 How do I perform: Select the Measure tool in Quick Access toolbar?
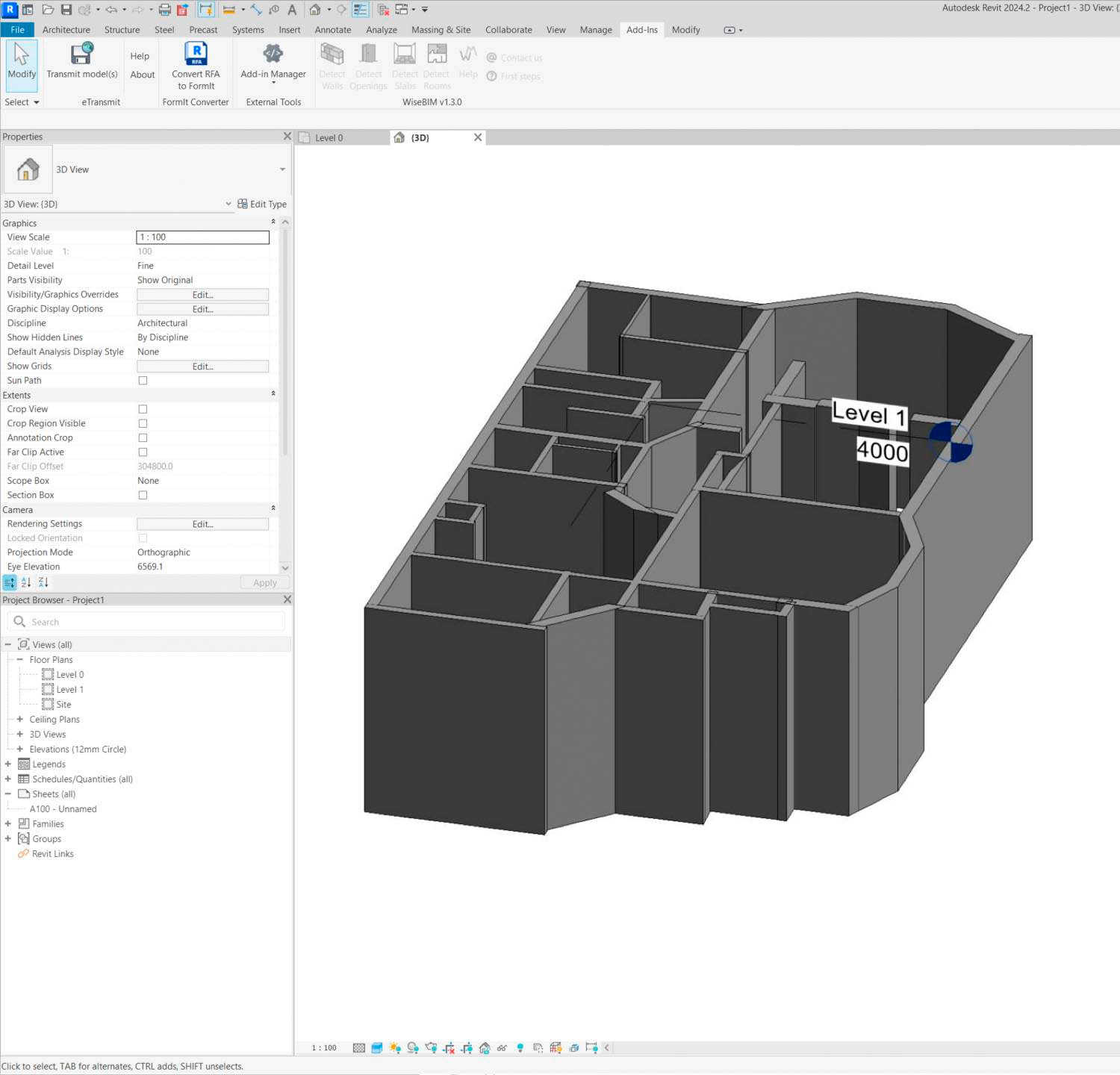point(256,10)
